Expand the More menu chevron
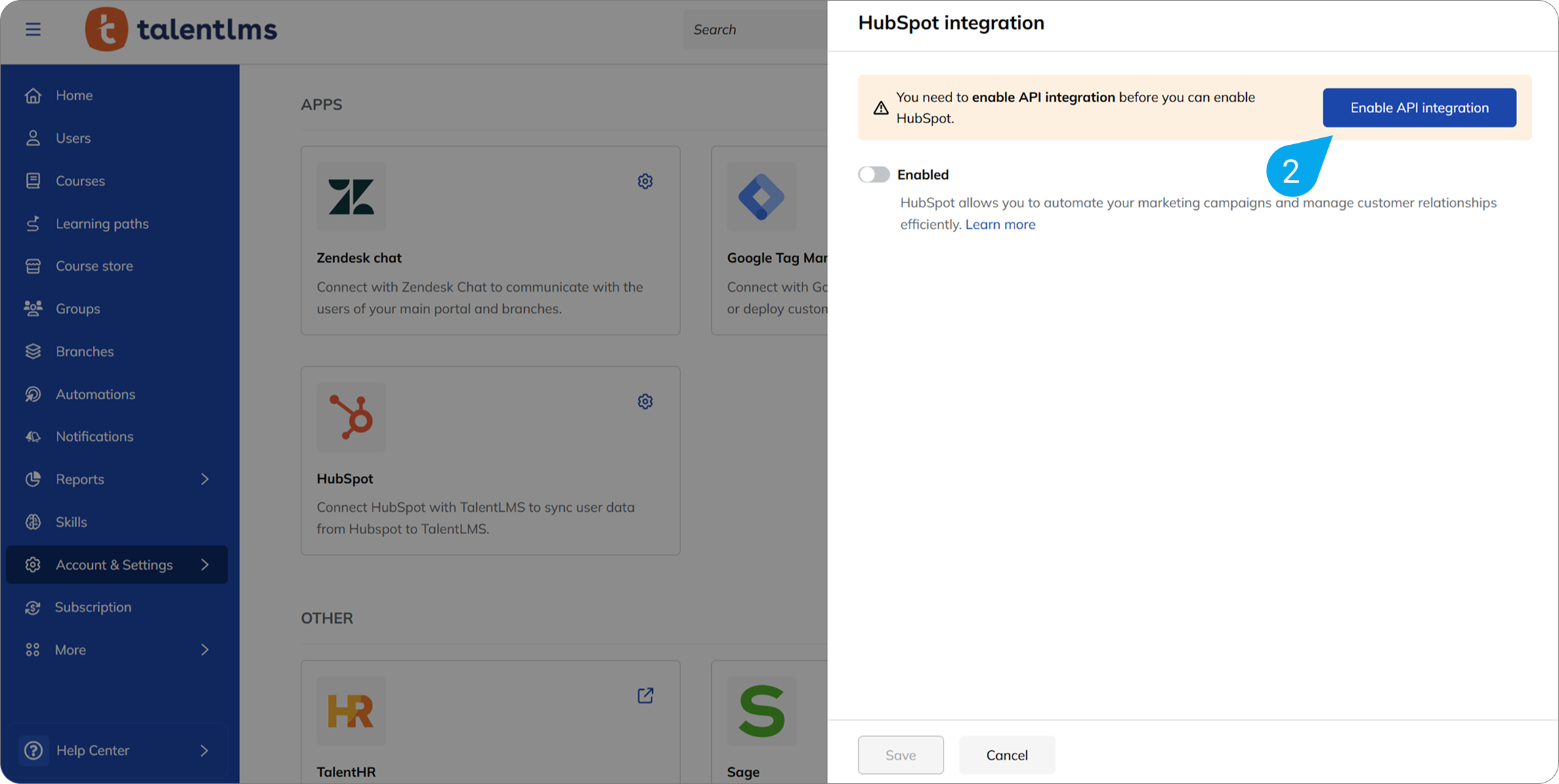 205,650
